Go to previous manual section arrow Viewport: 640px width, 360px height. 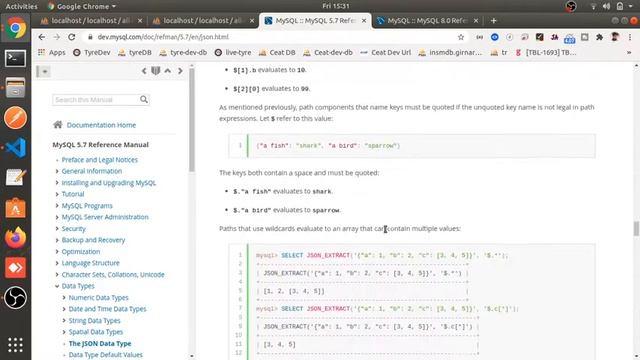point(144,71)
